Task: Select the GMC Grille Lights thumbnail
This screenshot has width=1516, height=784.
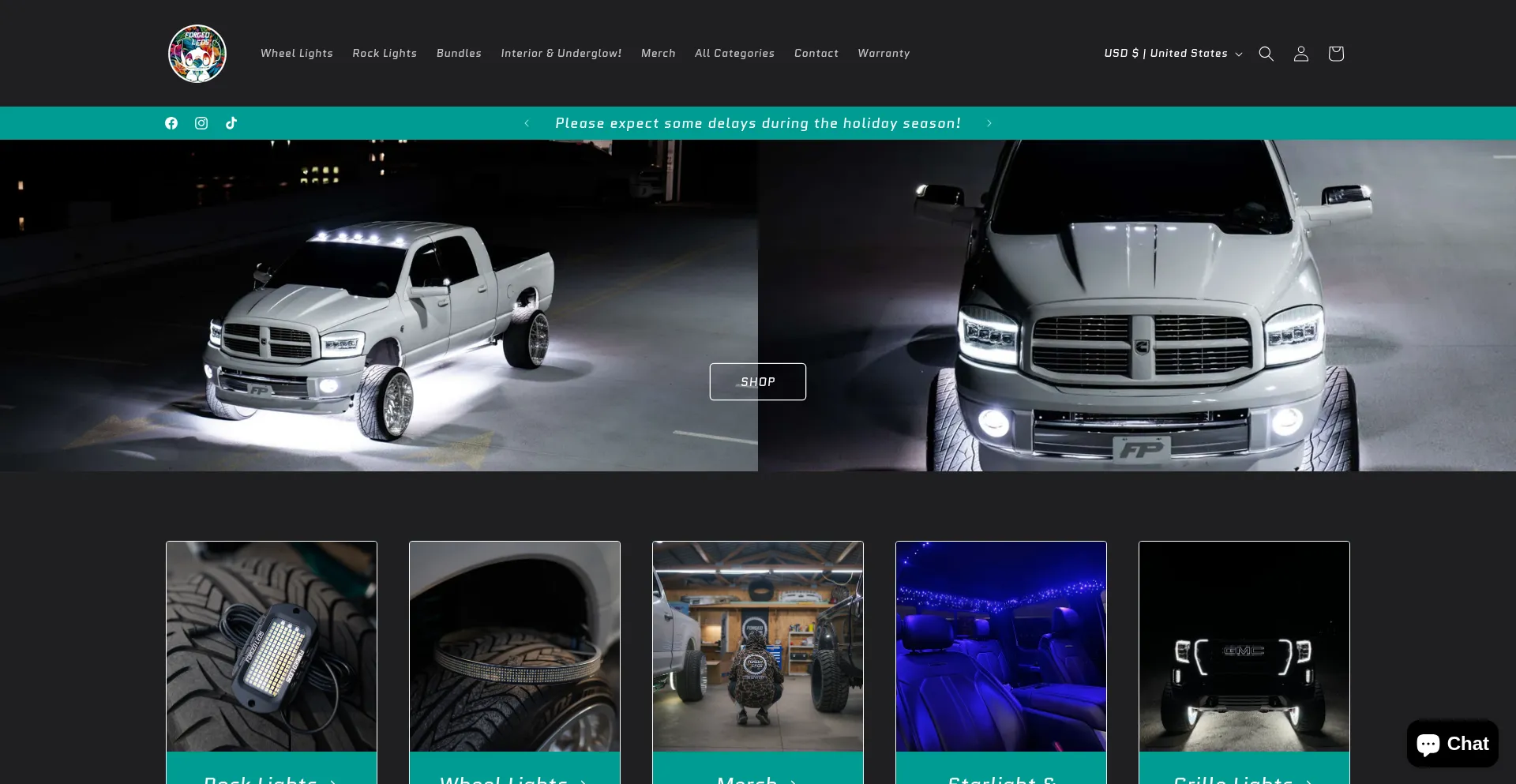Action: [1244, 646]
